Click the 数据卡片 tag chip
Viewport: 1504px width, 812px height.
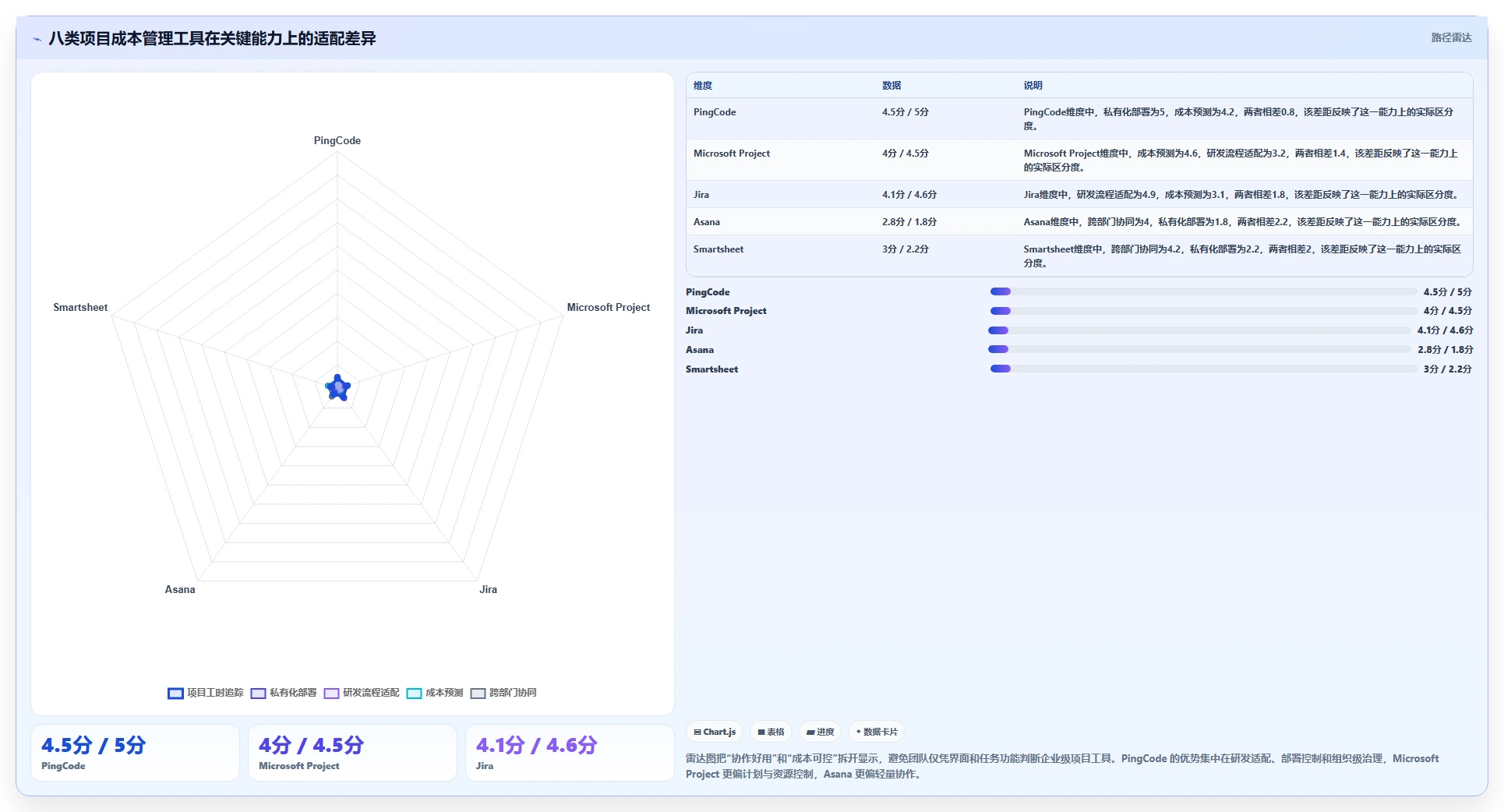877,732
